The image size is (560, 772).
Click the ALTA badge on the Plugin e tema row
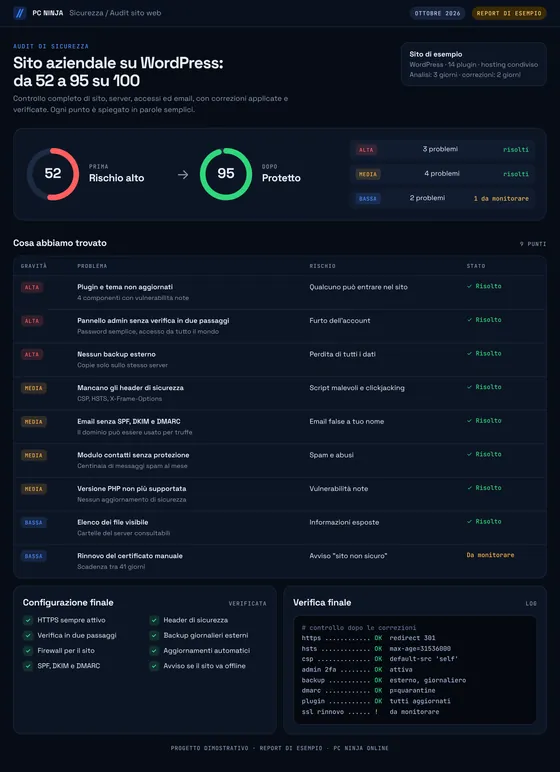tap(32, 287)
